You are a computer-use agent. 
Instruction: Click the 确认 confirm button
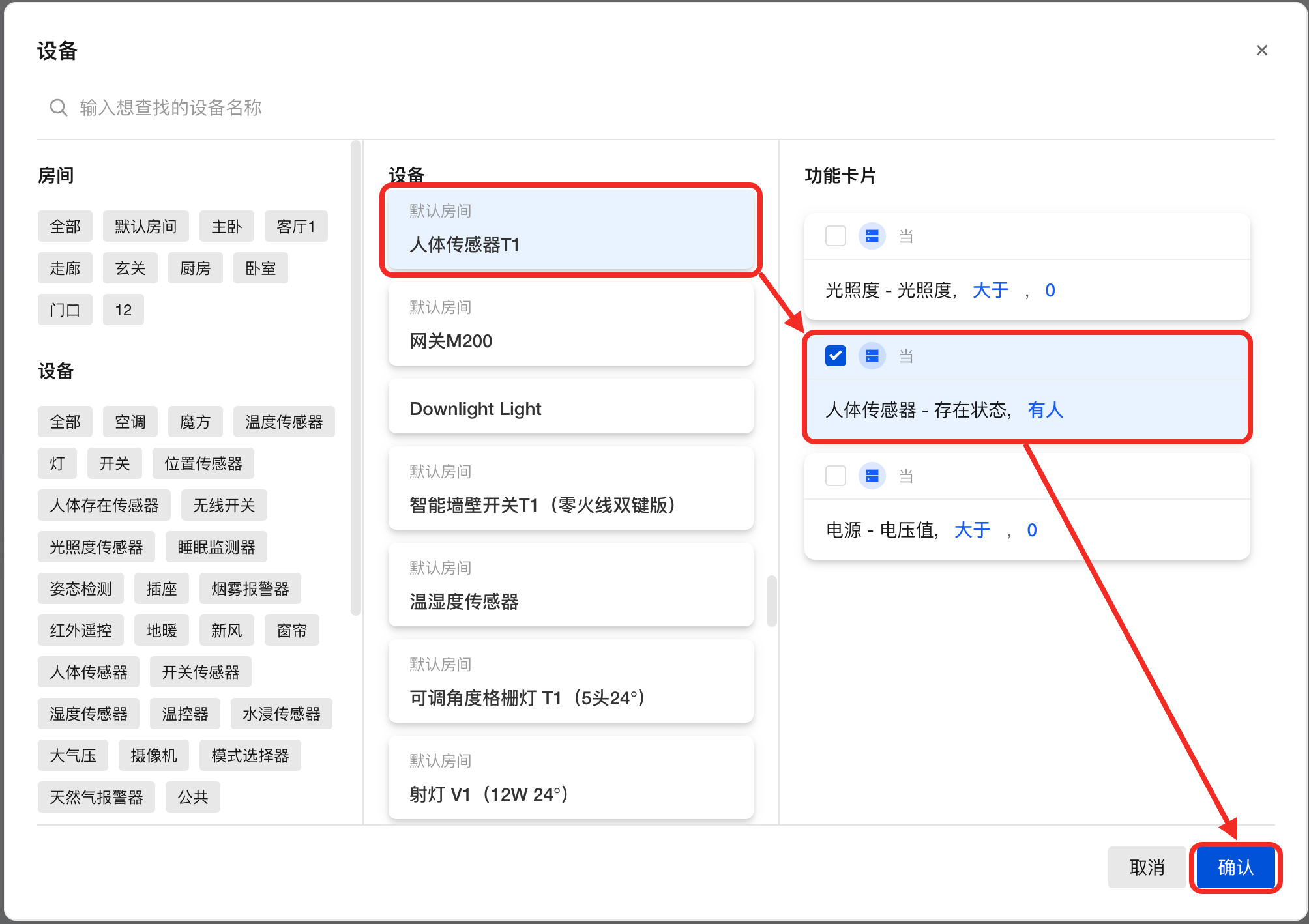tap(1235, 867)
